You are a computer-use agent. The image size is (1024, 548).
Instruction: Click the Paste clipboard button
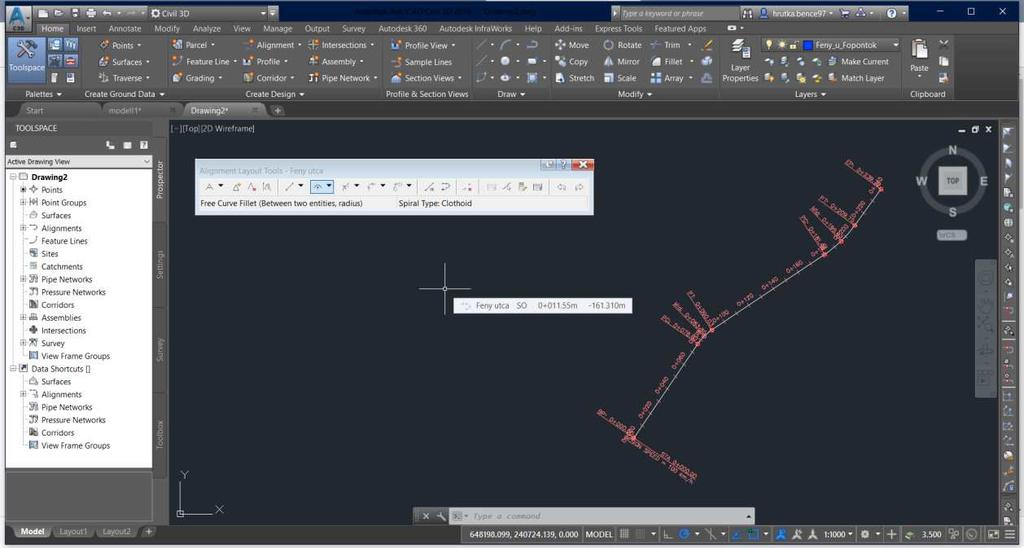[919, 55]
